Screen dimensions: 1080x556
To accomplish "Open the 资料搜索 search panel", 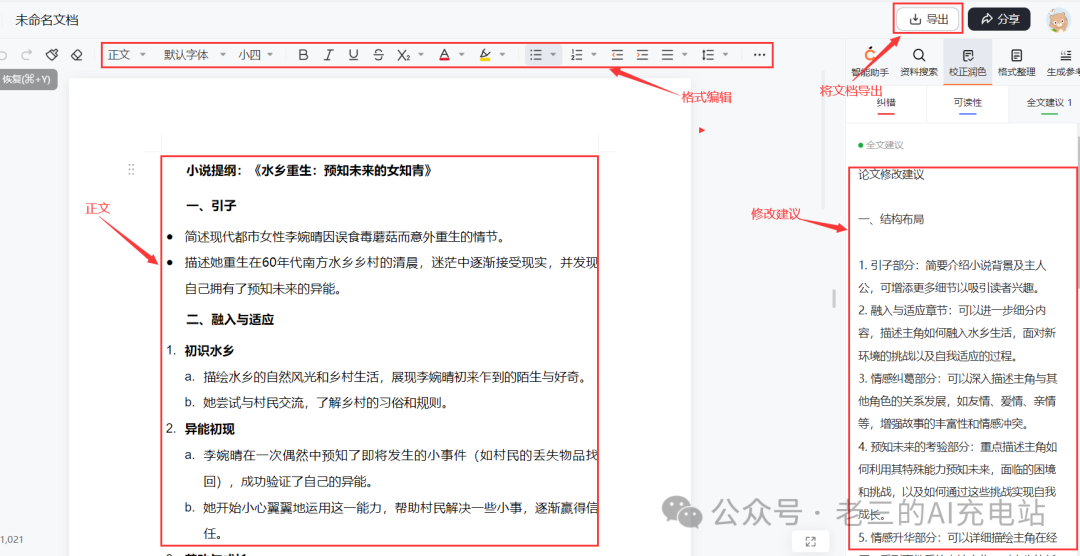I will click(x=919, y=61).
